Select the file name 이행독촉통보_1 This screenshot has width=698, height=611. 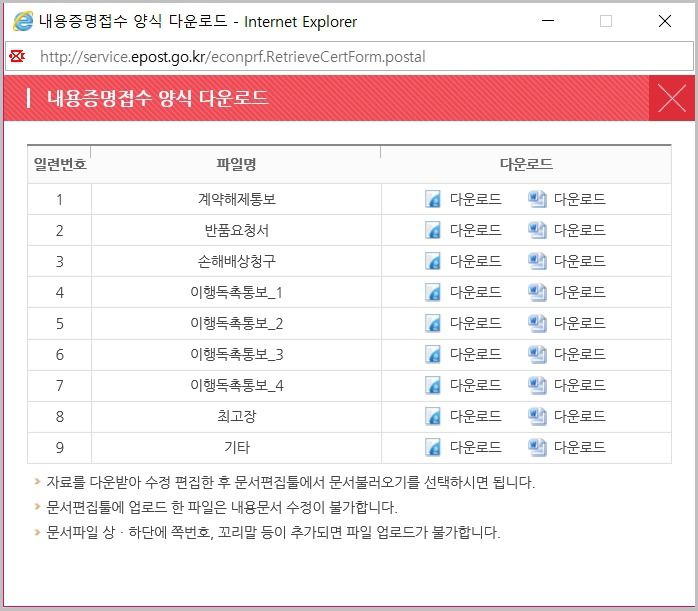236,292
